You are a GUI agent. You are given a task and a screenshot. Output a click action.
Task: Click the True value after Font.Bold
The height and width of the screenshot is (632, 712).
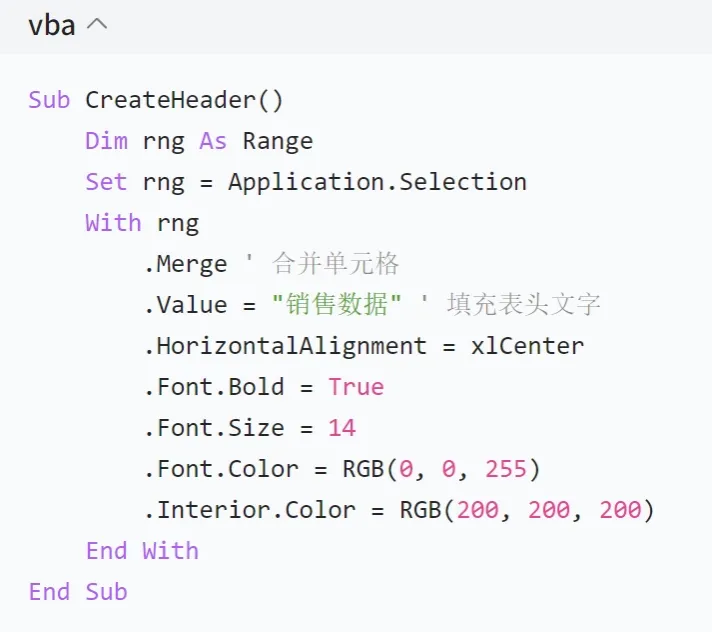point(356,387)
